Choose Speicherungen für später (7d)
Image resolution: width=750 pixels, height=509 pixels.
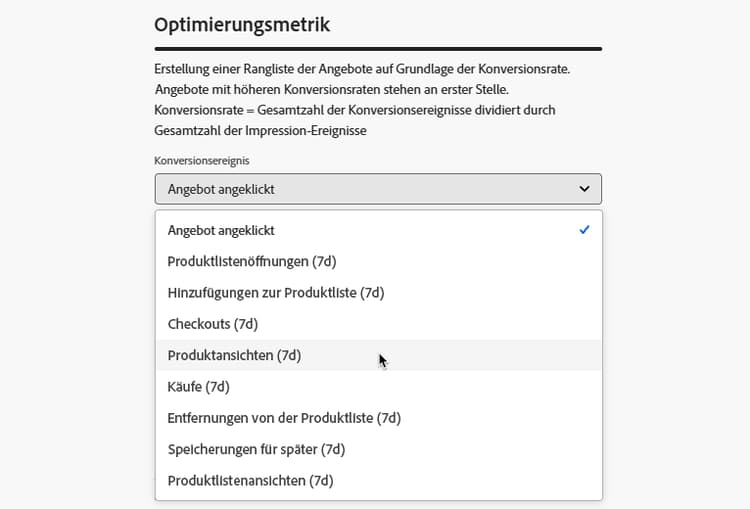(x=378, y=449)
